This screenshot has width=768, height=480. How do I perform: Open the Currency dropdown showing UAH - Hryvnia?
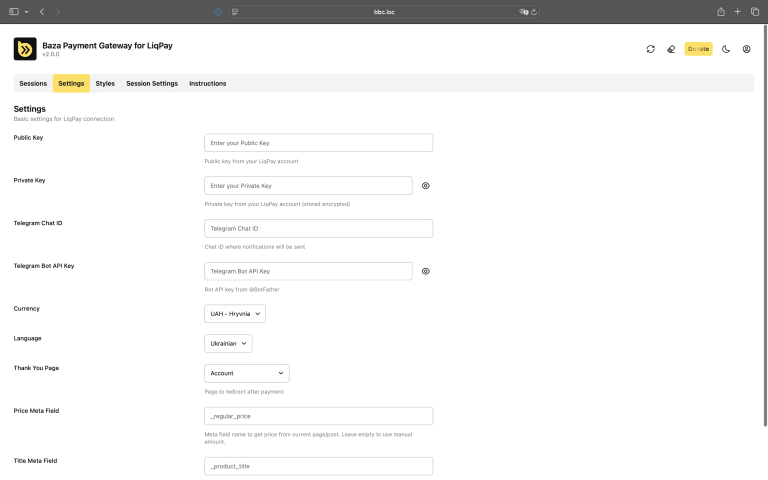[x=235, y=314]
